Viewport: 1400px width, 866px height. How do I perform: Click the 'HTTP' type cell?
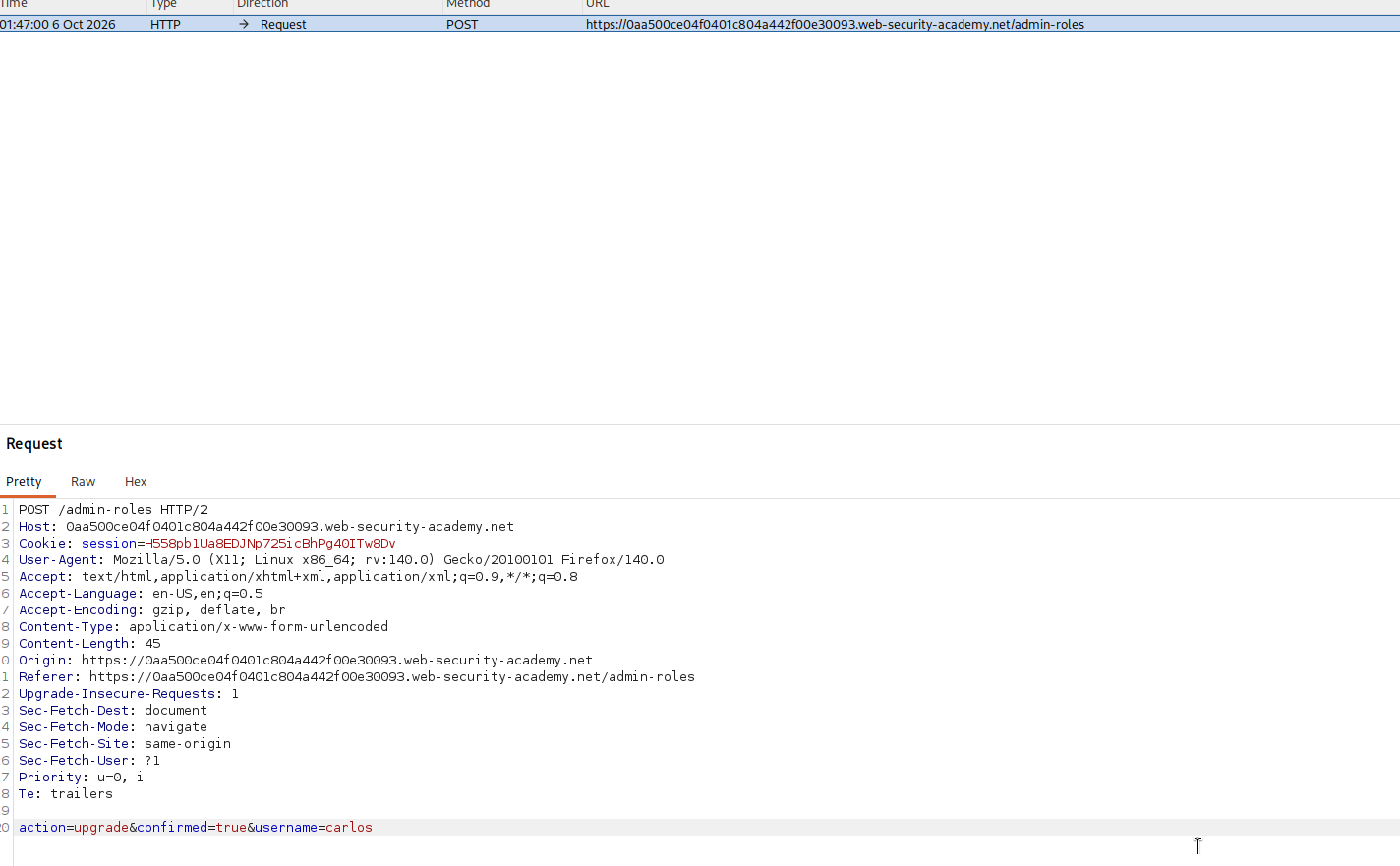click(165, 25)
